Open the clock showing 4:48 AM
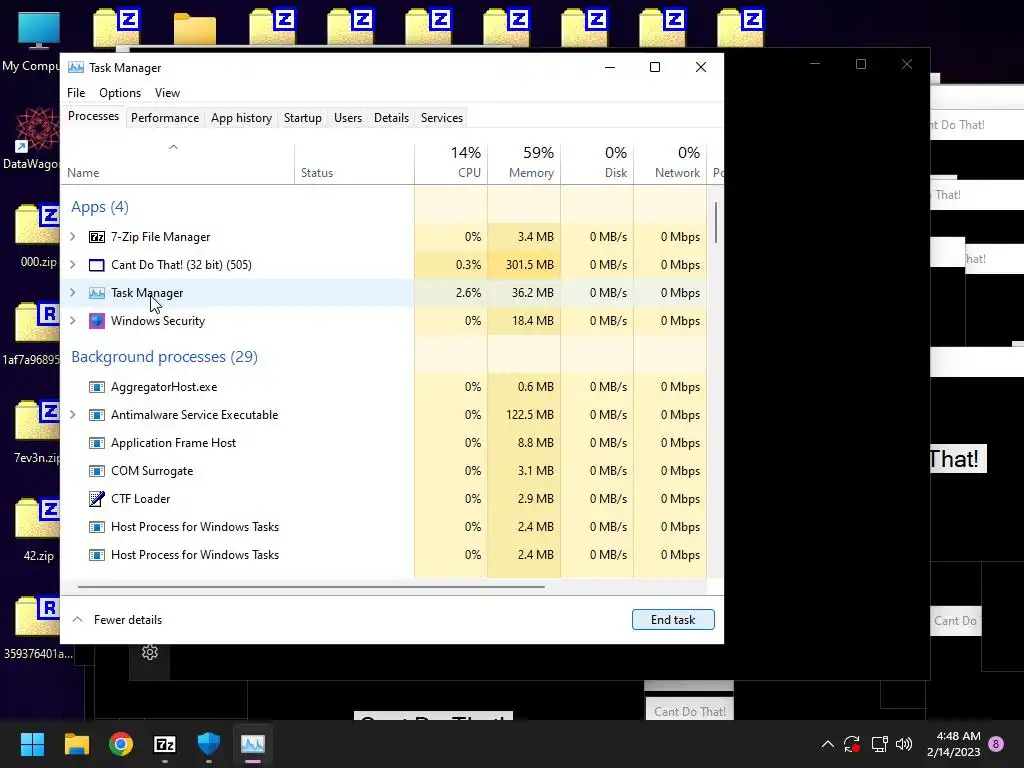The image size is (1024, 768). click(953, 744)
